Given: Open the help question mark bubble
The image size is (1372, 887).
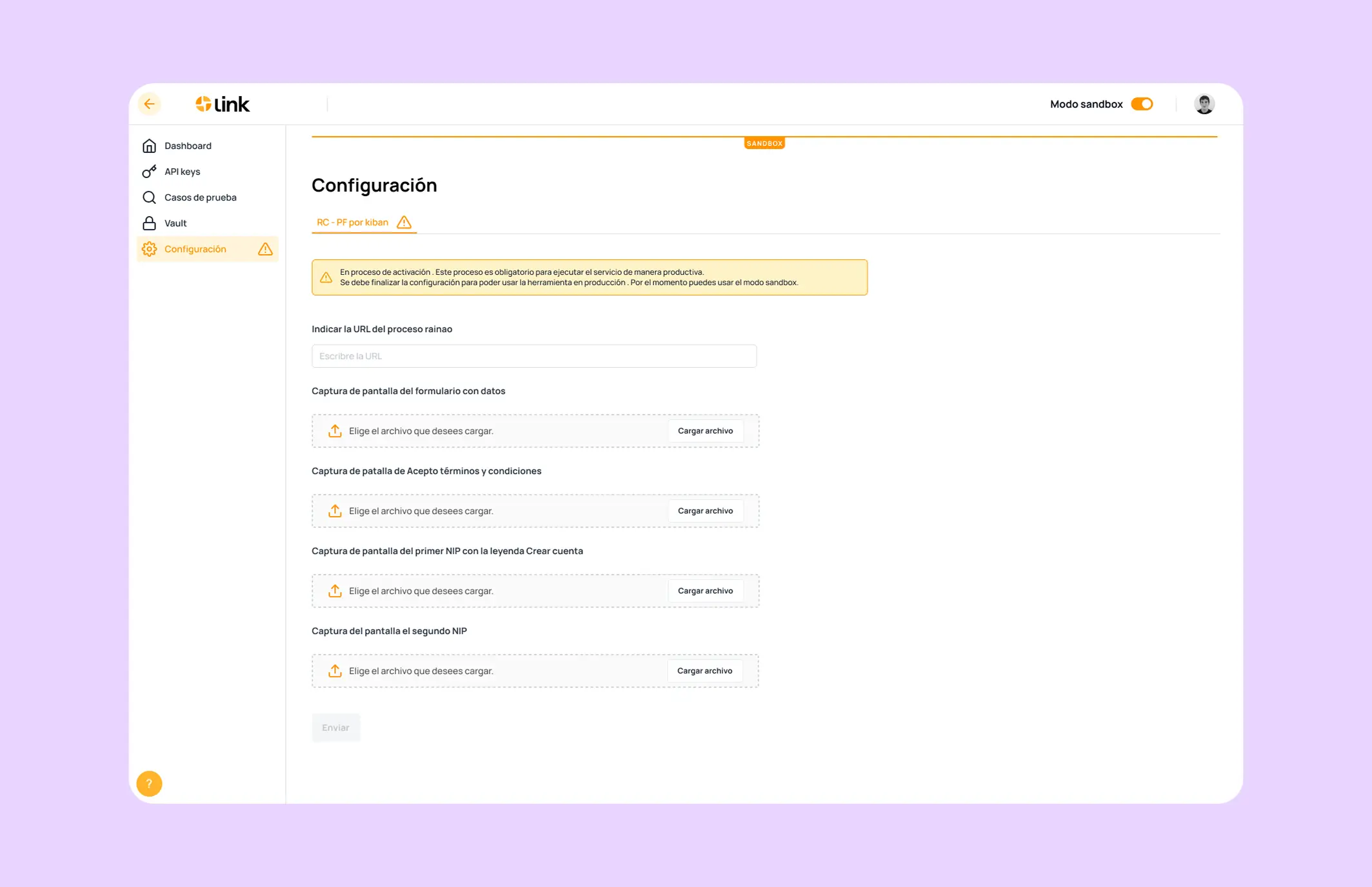Looking at the screenshot, I should (149, 784).
